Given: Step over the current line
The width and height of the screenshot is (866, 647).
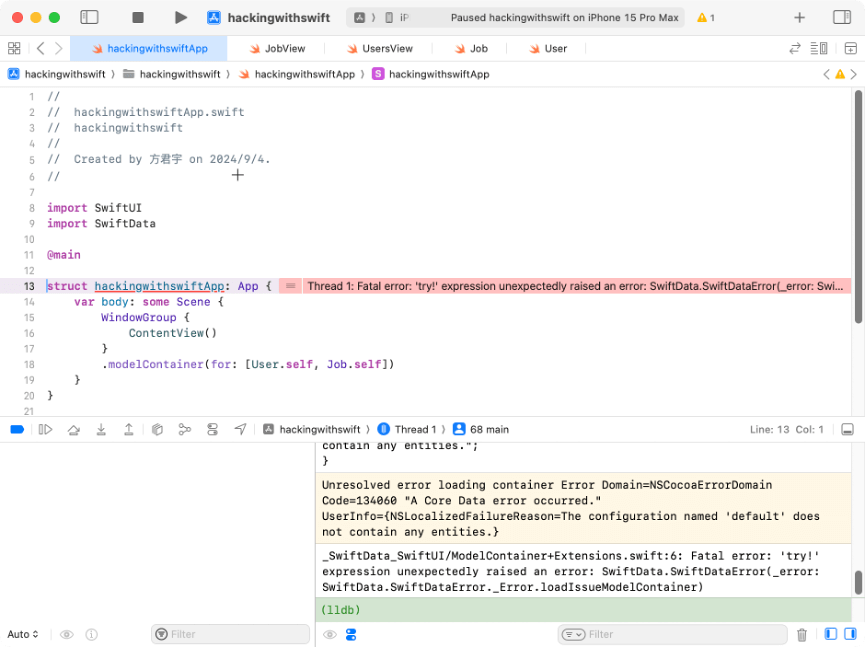Looking at the screenshot, I should (73, 429).
